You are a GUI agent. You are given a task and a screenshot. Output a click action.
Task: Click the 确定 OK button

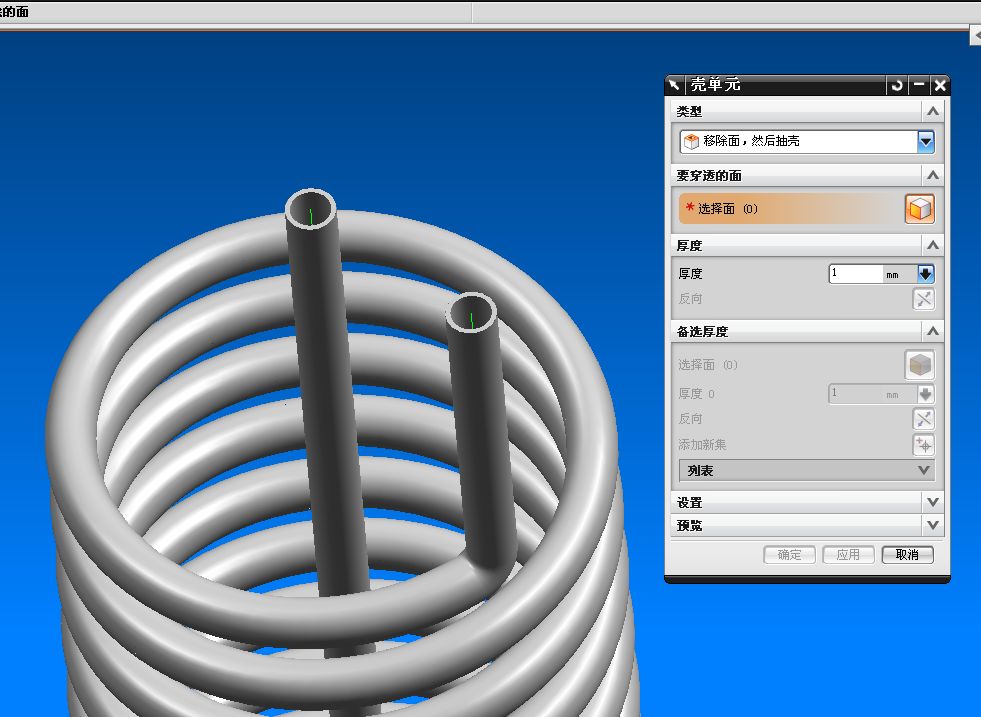point(790,555)
